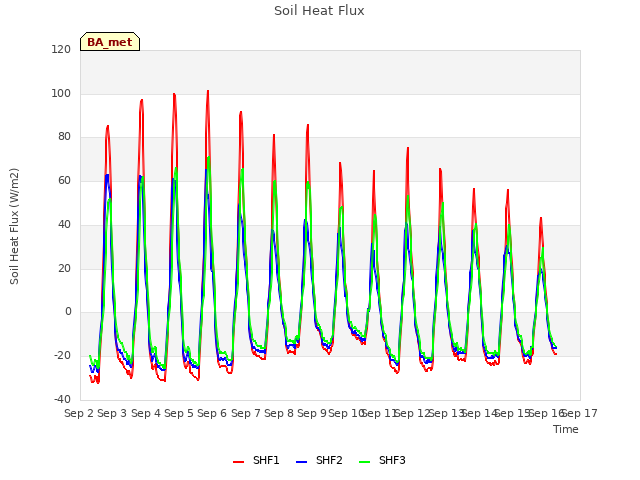The image size is (640, 480).
Task: Click the Sep 6 tick label
Action: (212, 413)
